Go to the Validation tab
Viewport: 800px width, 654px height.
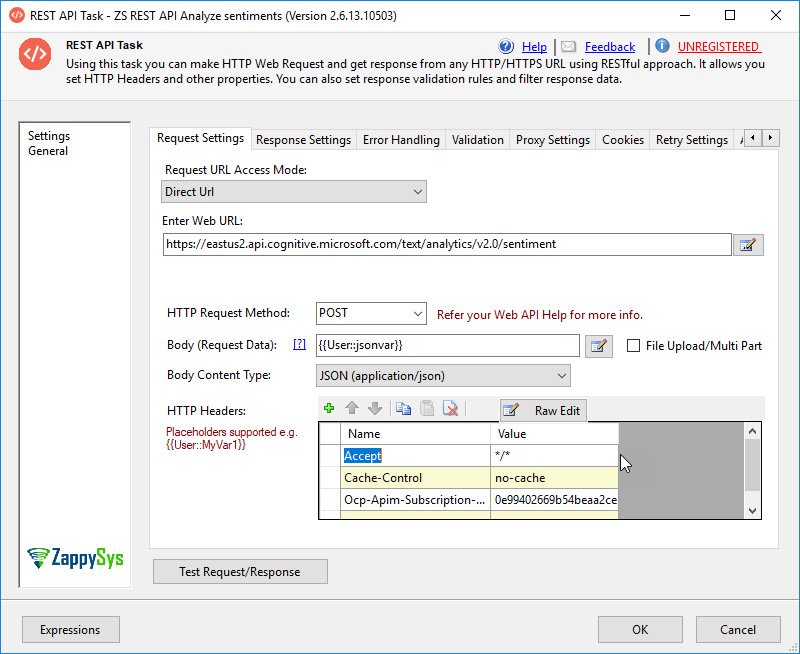click(478, 140)
